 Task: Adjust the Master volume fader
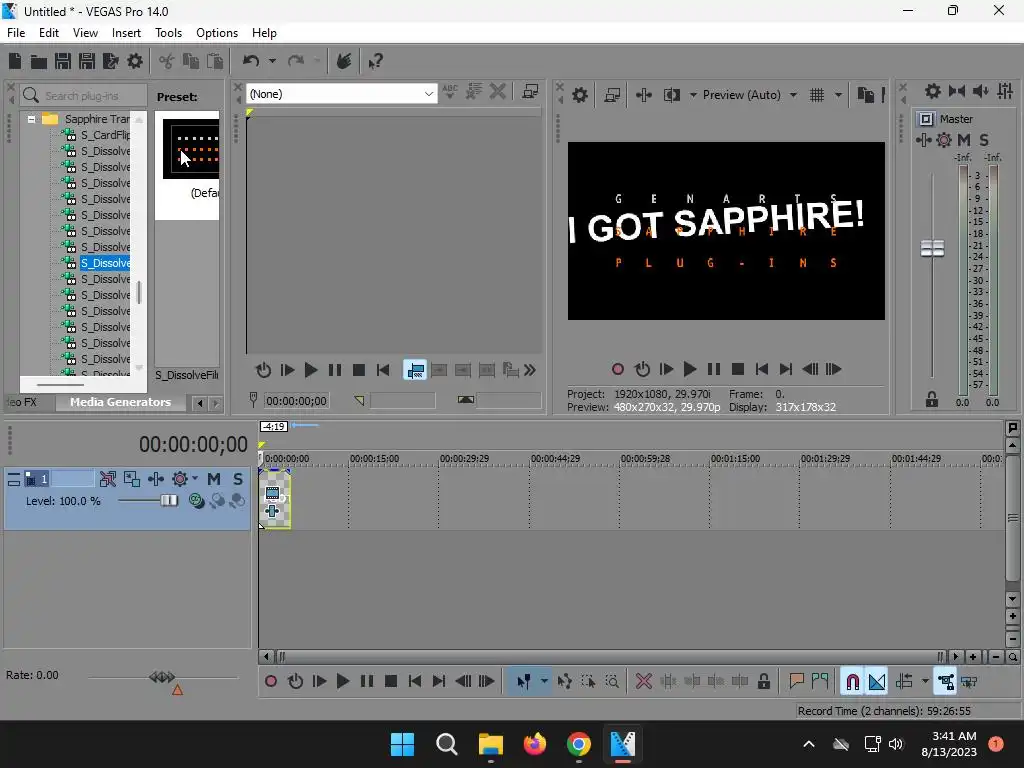click(x=933, y=249)
